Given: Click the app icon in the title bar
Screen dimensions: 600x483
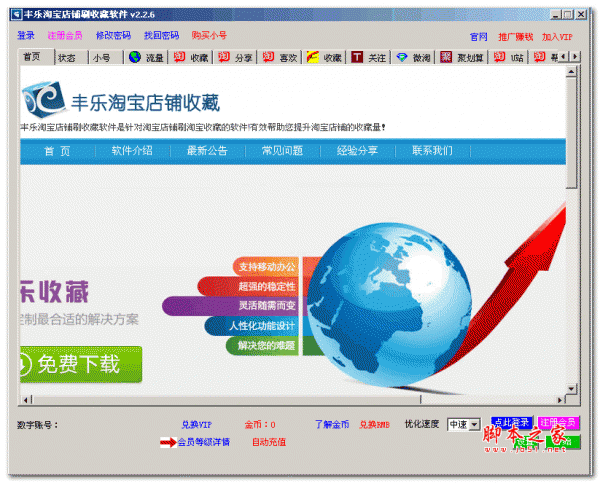Looking at the screenshot, I should coord(16,15).
